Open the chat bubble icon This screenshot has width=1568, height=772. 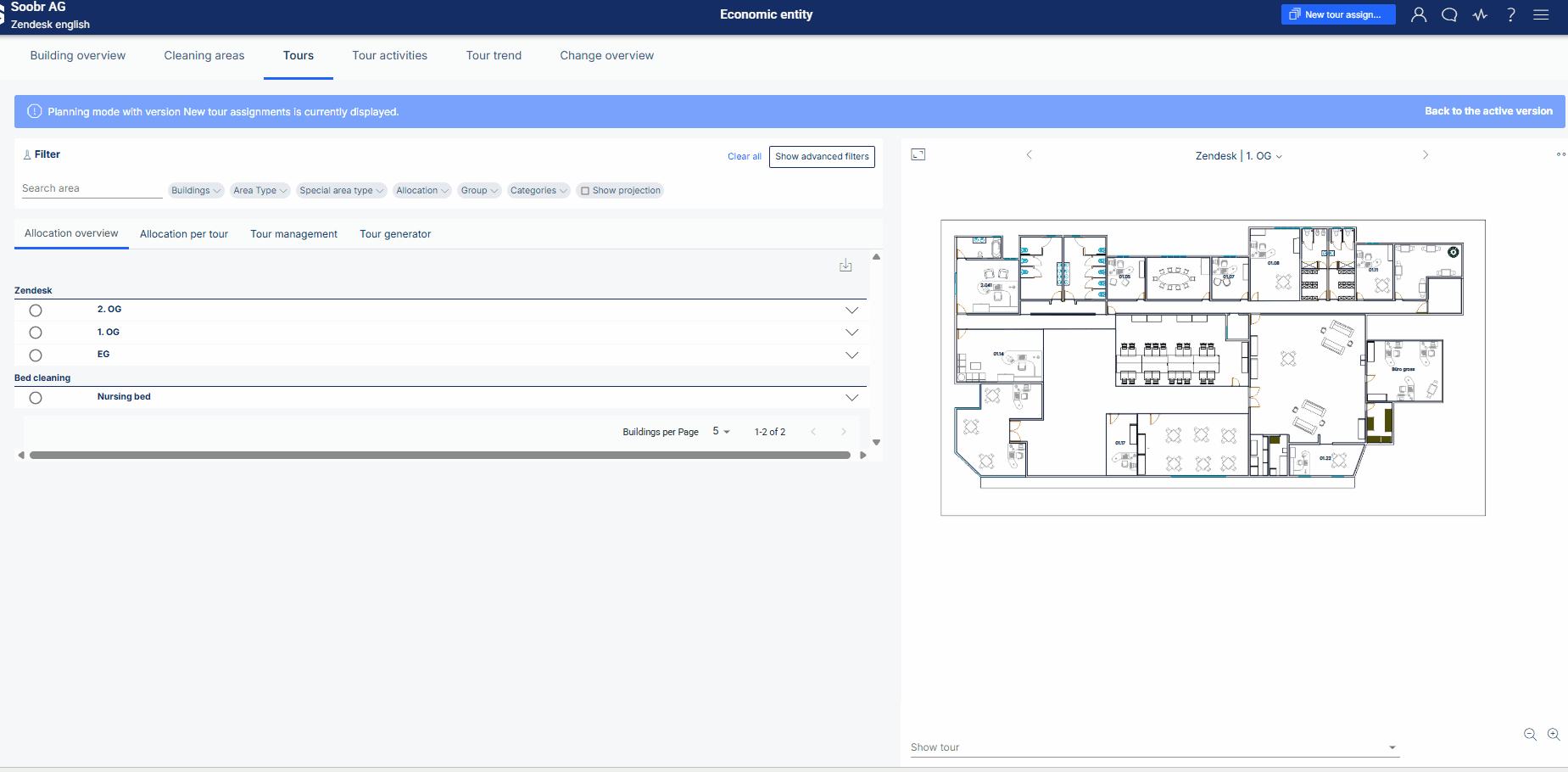tap(1449, 14)
